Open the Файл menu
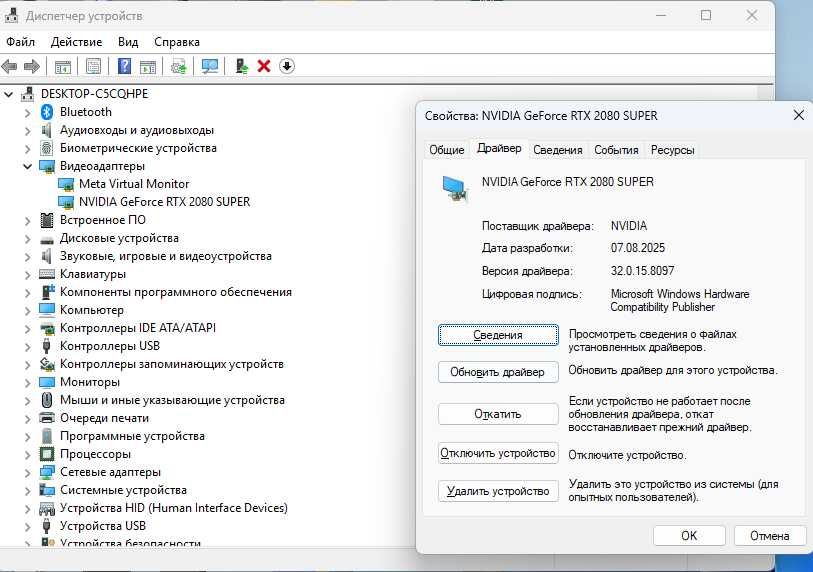813x572 pixels. 21,42
